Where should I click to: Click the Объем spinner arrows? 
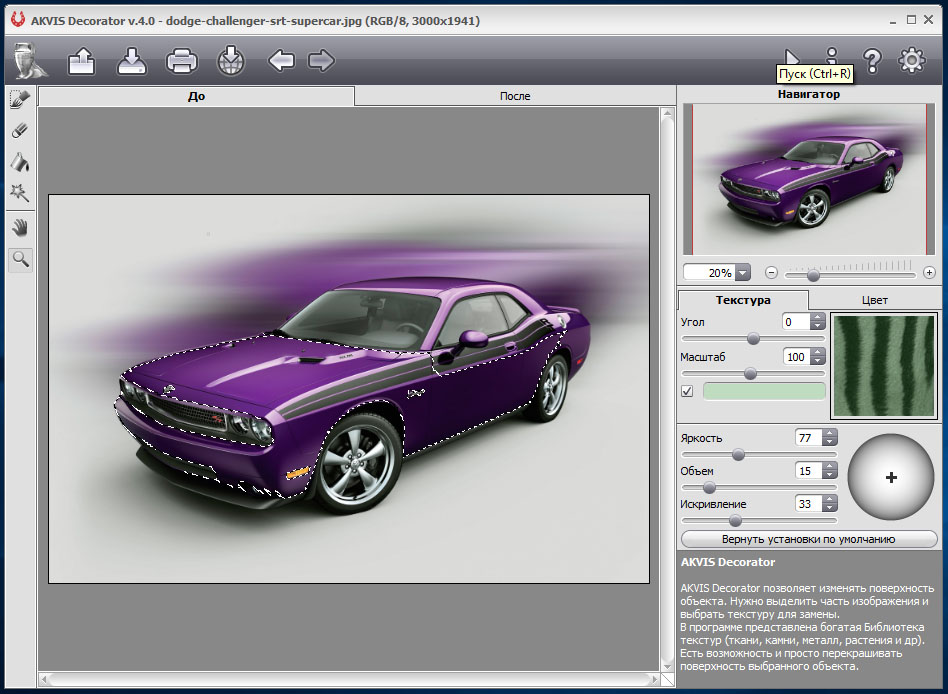pos(830,470)
